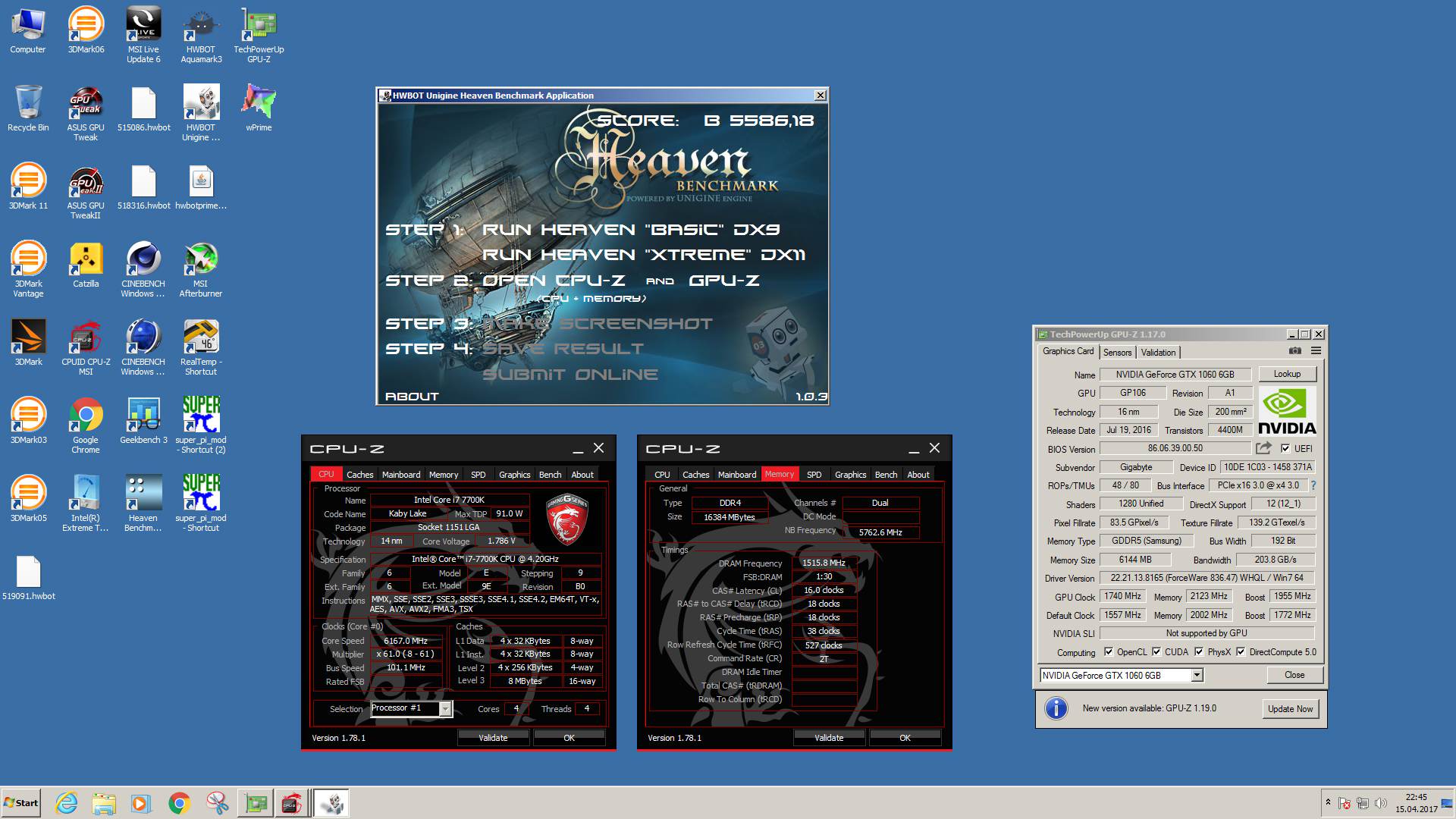Screen dimensions: 1456x819
Task: Open the 3DMark 11 shortcut
Action: point(28,187)
